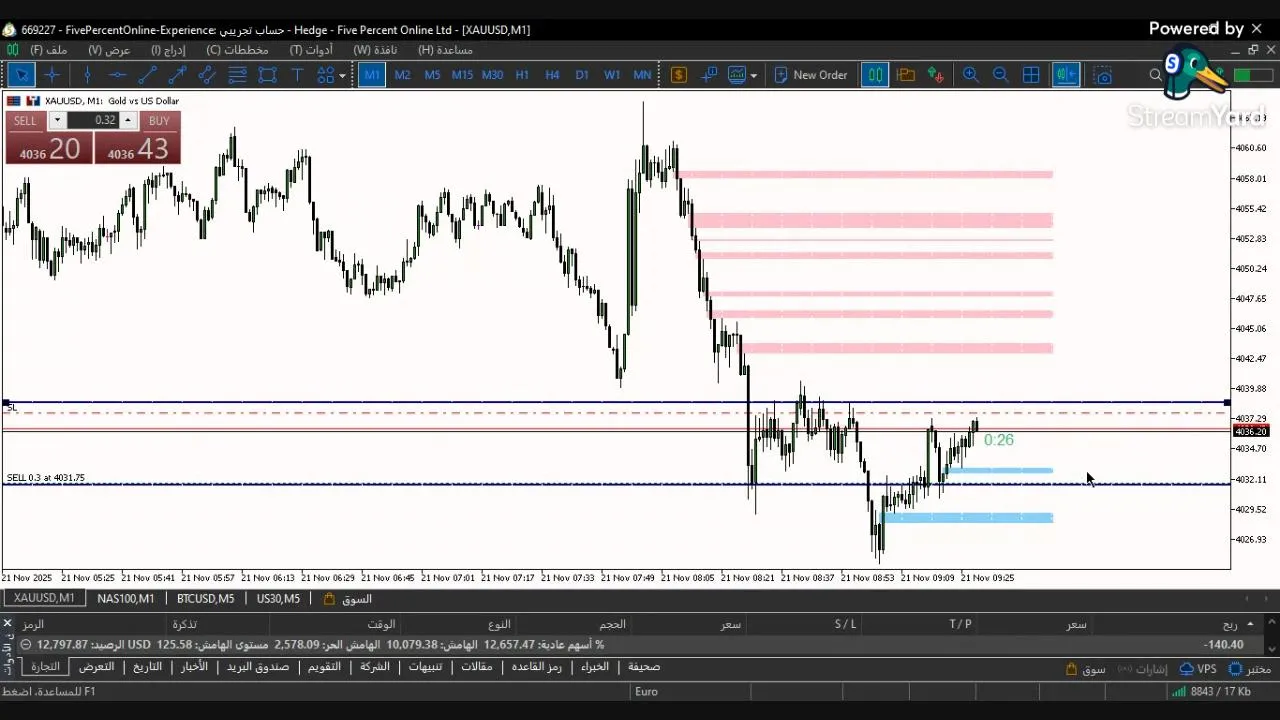
Task: Pick the horizontal line drawing tool
Action: pyautogui.click(x=117, y=75)
